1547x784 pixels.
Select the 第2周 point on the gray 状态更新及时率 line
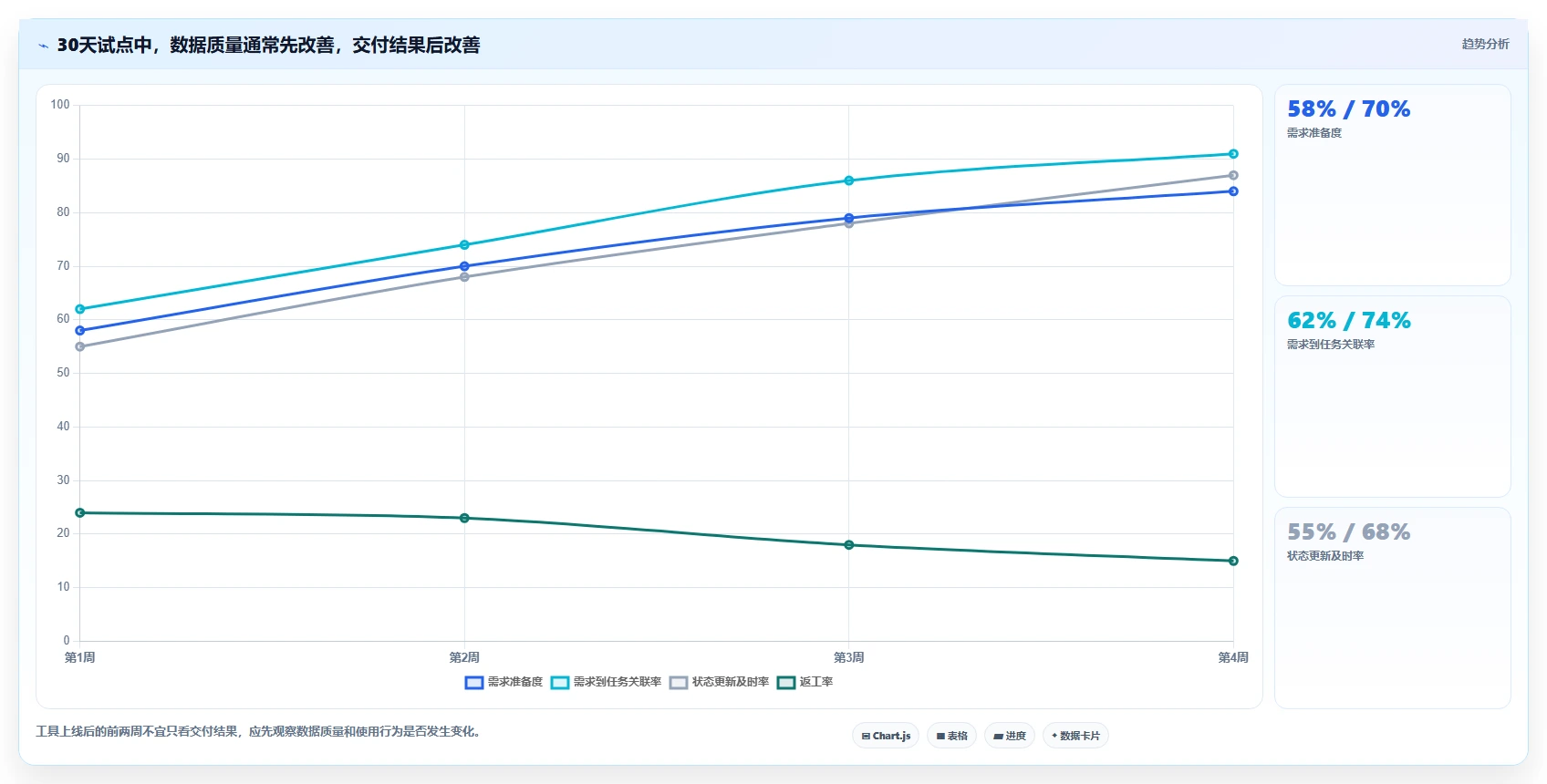(464, 277)
